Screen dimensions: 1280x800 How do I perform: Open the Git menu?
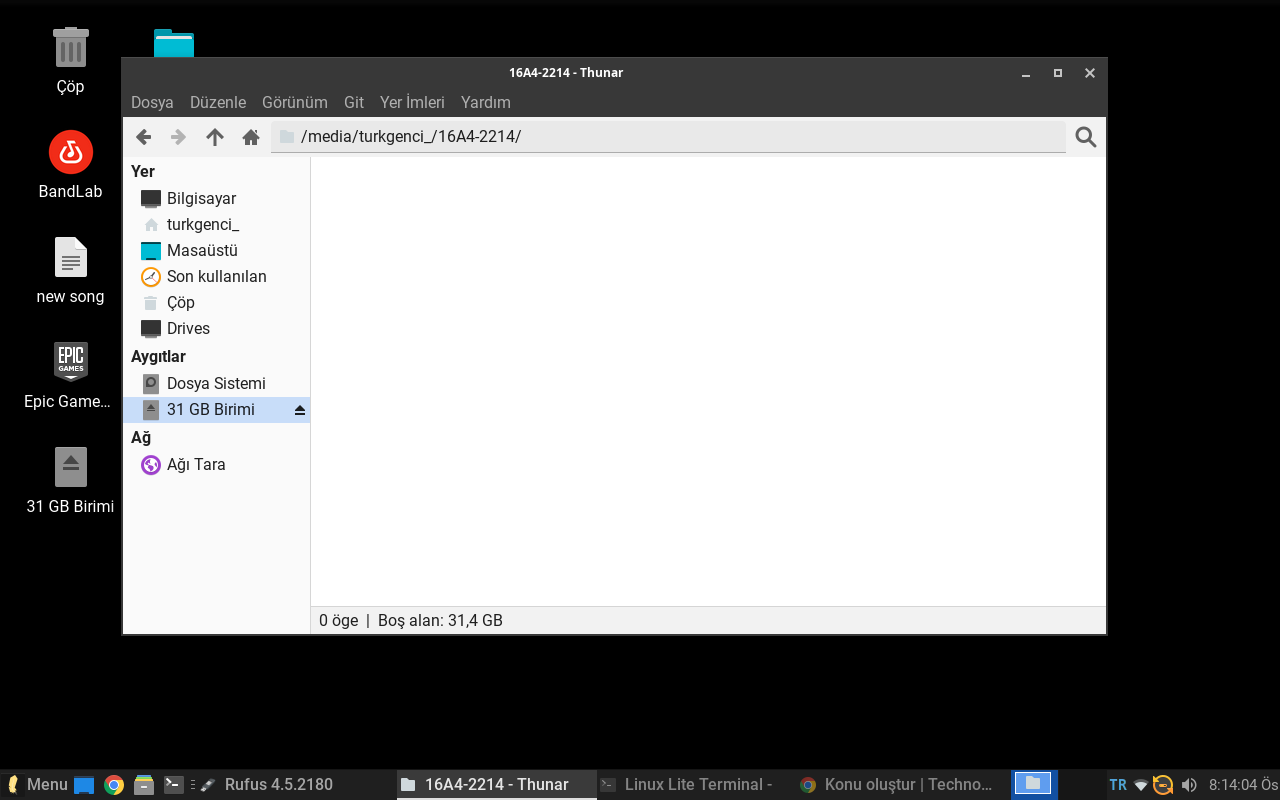point(354,102)
